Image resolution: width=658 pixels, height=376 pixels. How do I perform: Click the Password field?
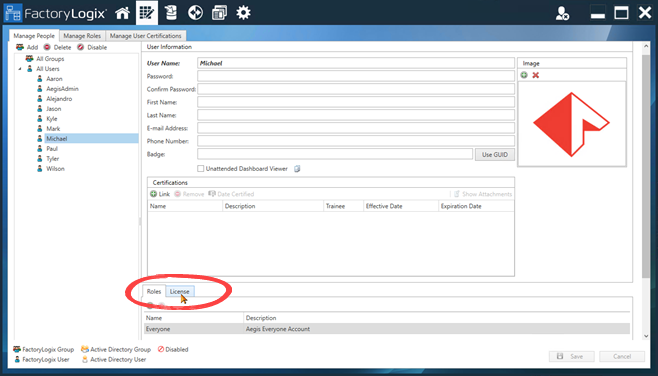tap(356, 76)
